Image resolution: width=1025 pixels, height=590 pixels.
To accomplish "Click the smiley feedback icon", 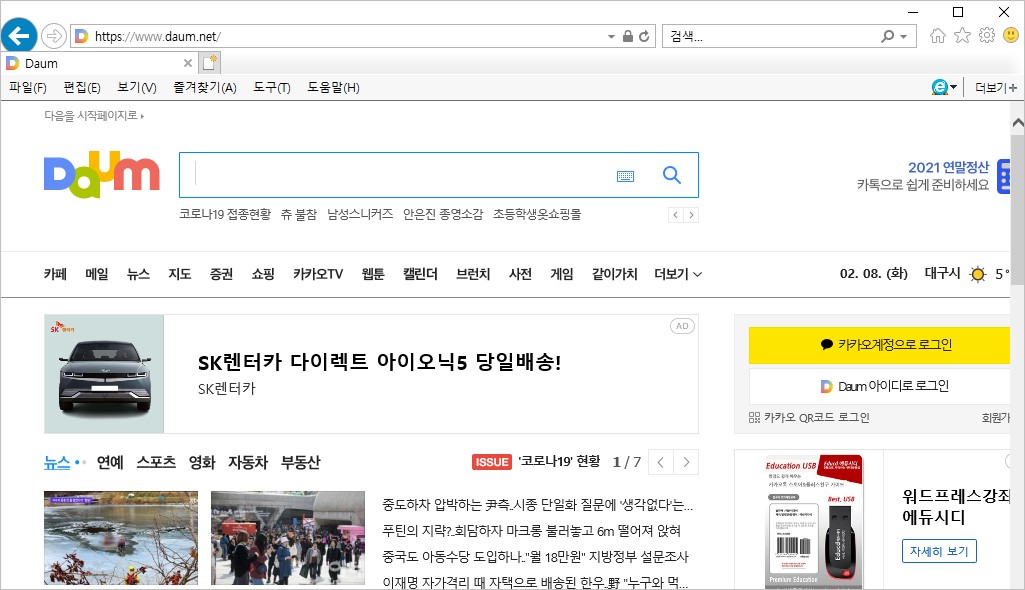I will click(x=1011, y=35).
